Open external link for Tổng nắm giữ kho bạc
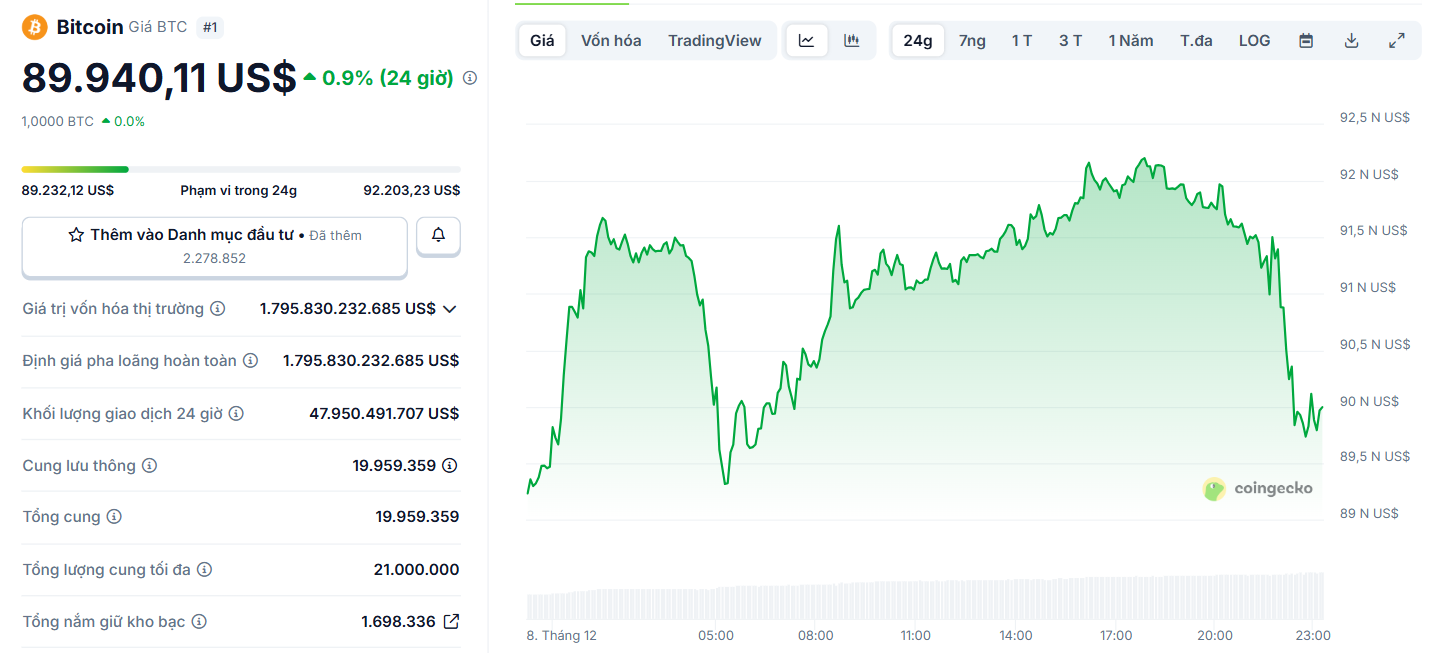The width and height of the screenshot is (1437, 653). point(451,621)
